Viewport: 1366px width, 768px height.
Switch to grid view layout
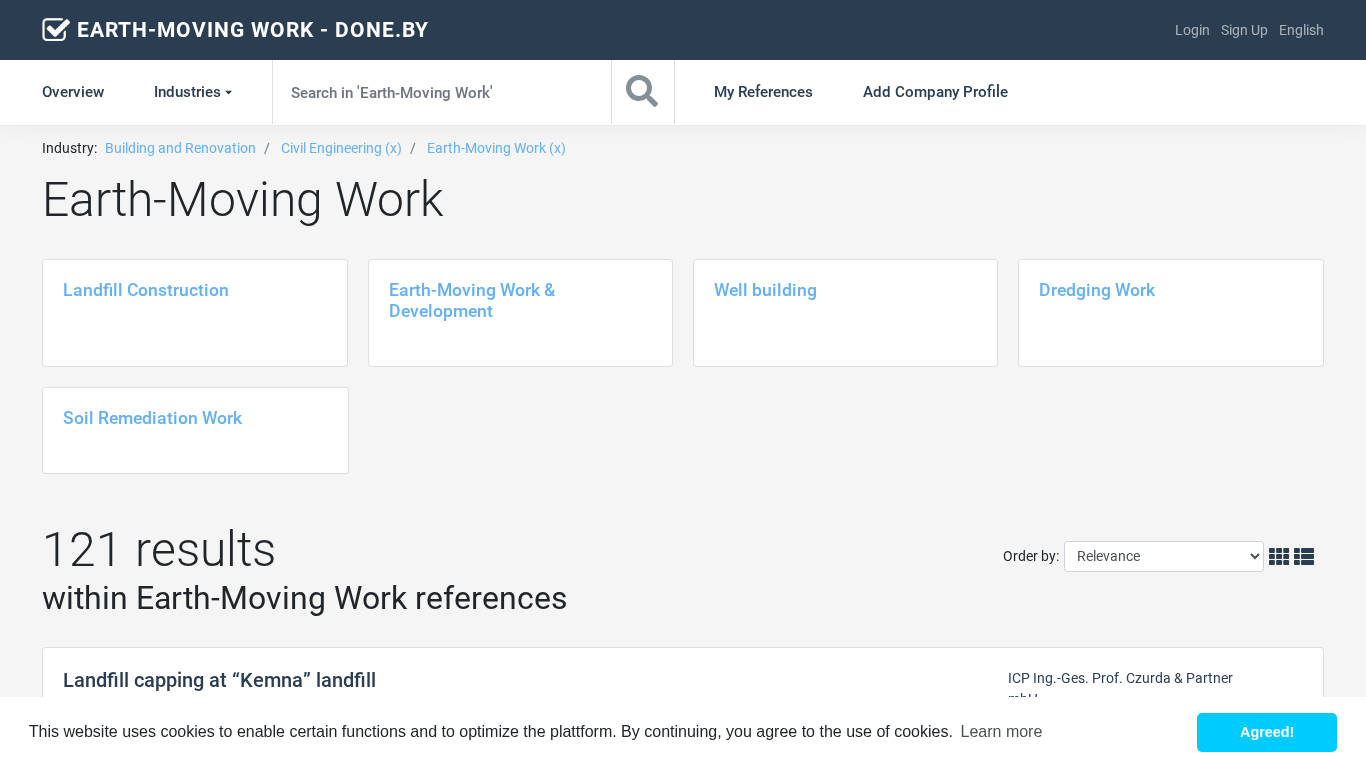[1278, 557]
